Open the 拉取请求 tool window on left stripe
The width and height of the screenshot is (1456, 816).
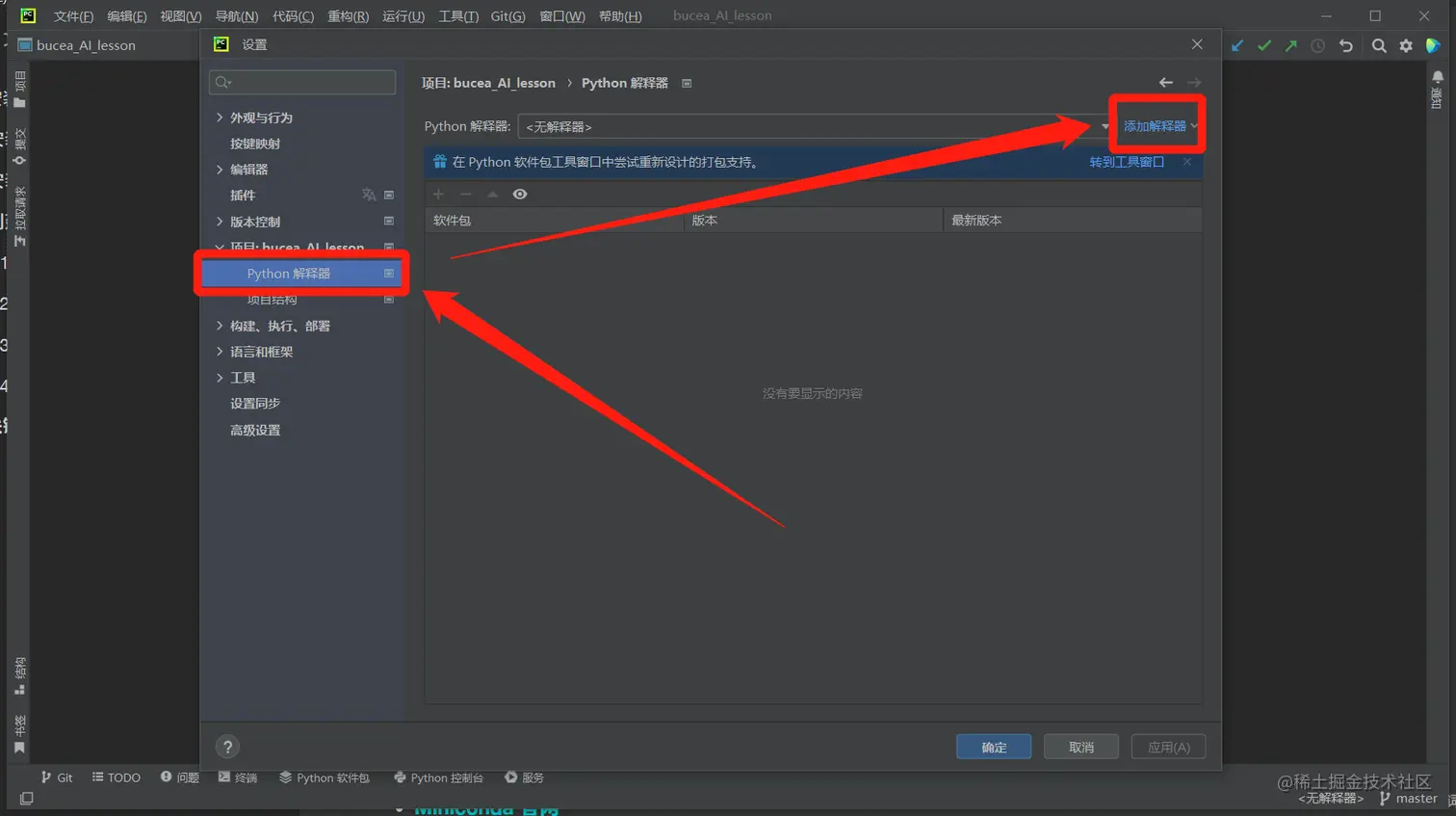click(19, 217)
